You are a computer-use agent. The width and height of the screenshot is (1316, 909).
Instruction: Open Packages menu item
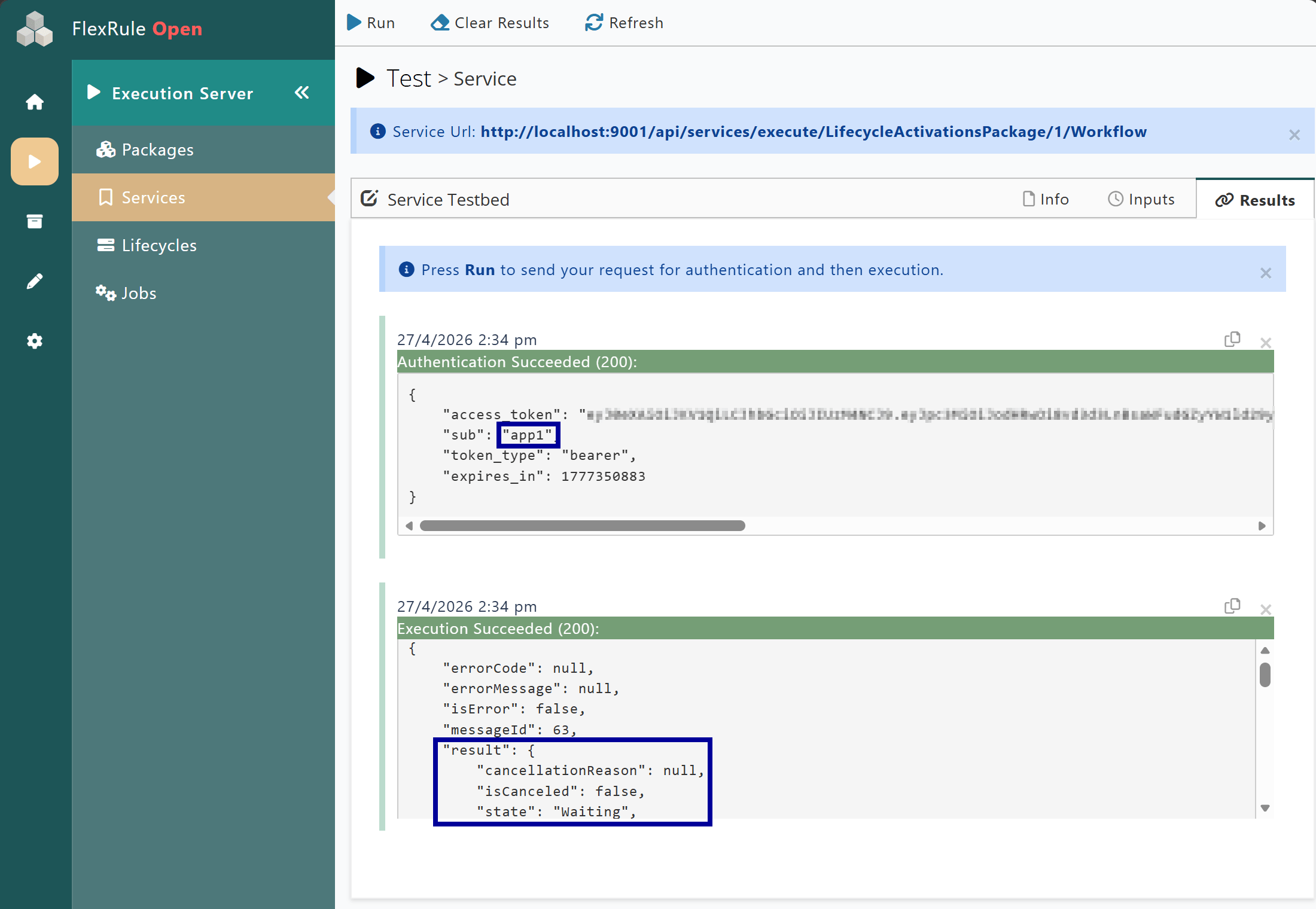pyautogui.click(x=203, y=150)
